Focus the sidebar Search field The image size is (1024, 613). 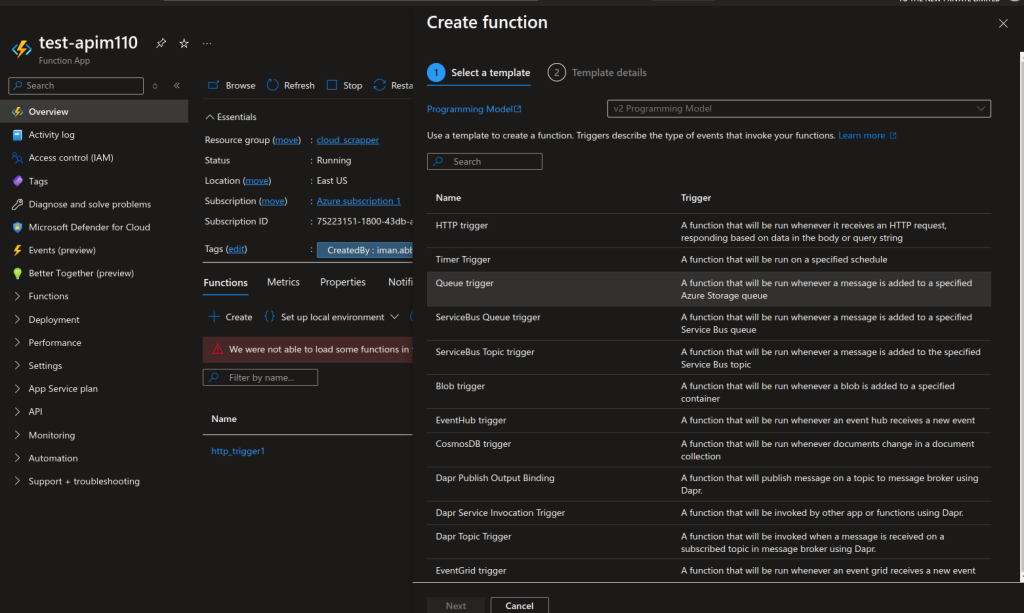tap(76, 86)
